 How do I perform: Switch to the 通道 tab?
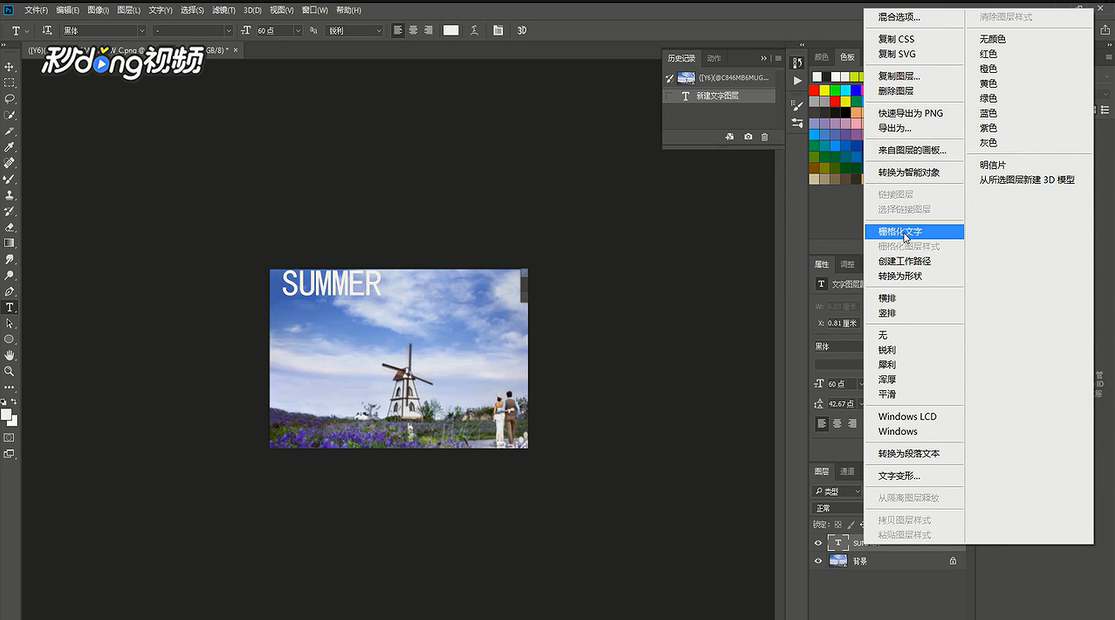click(x=847, y=471)
